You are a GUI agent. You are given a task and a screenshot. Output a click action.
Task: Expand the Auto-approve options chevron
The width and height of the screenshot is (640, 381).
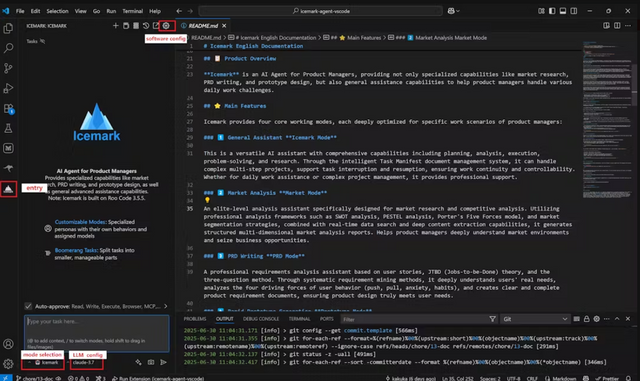pyautogui.click(x=166, y=306)
